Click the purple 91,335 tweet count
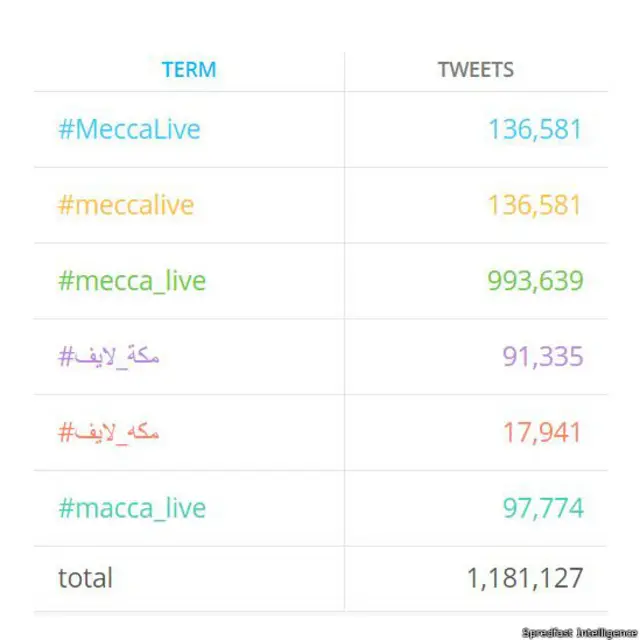 coord(542,356)
